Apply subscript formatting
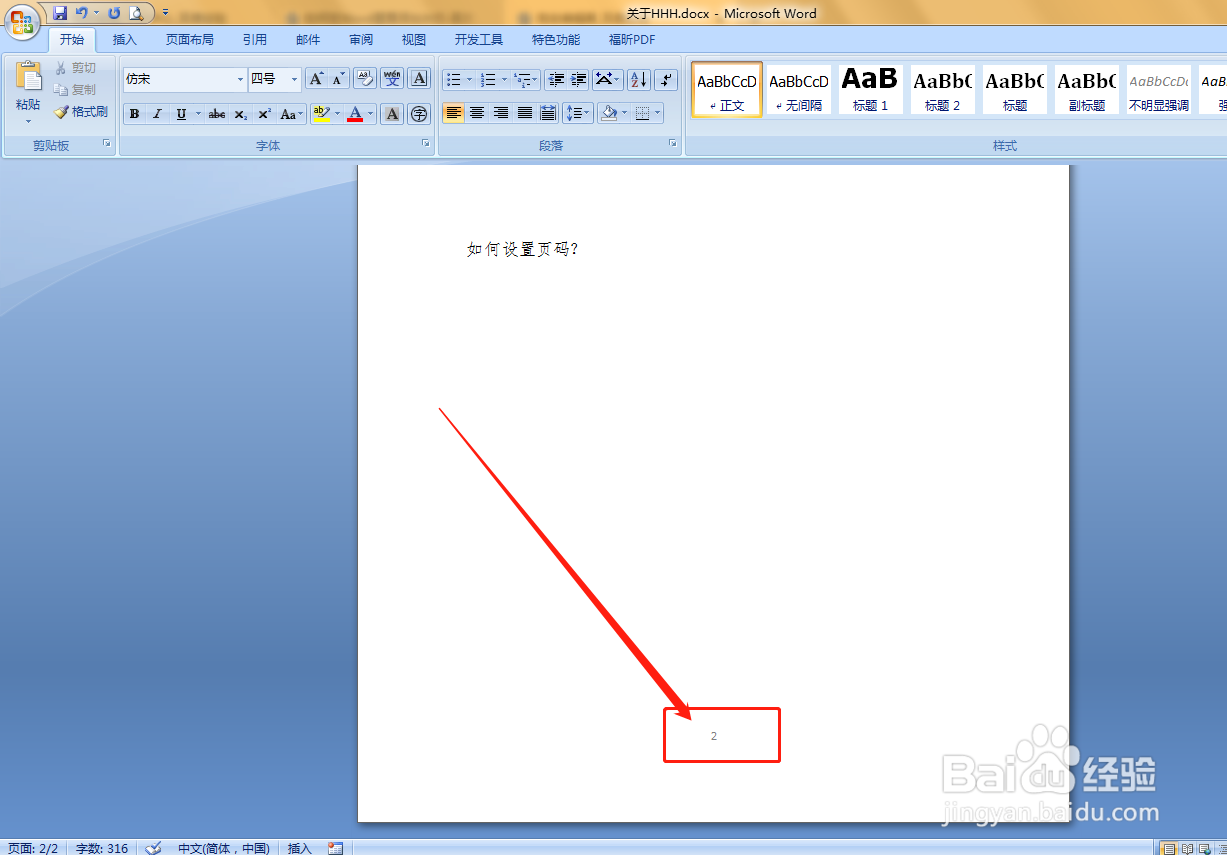Image resolution: width=1227 pixels, height=855 pixels. (x=241, y=114)
